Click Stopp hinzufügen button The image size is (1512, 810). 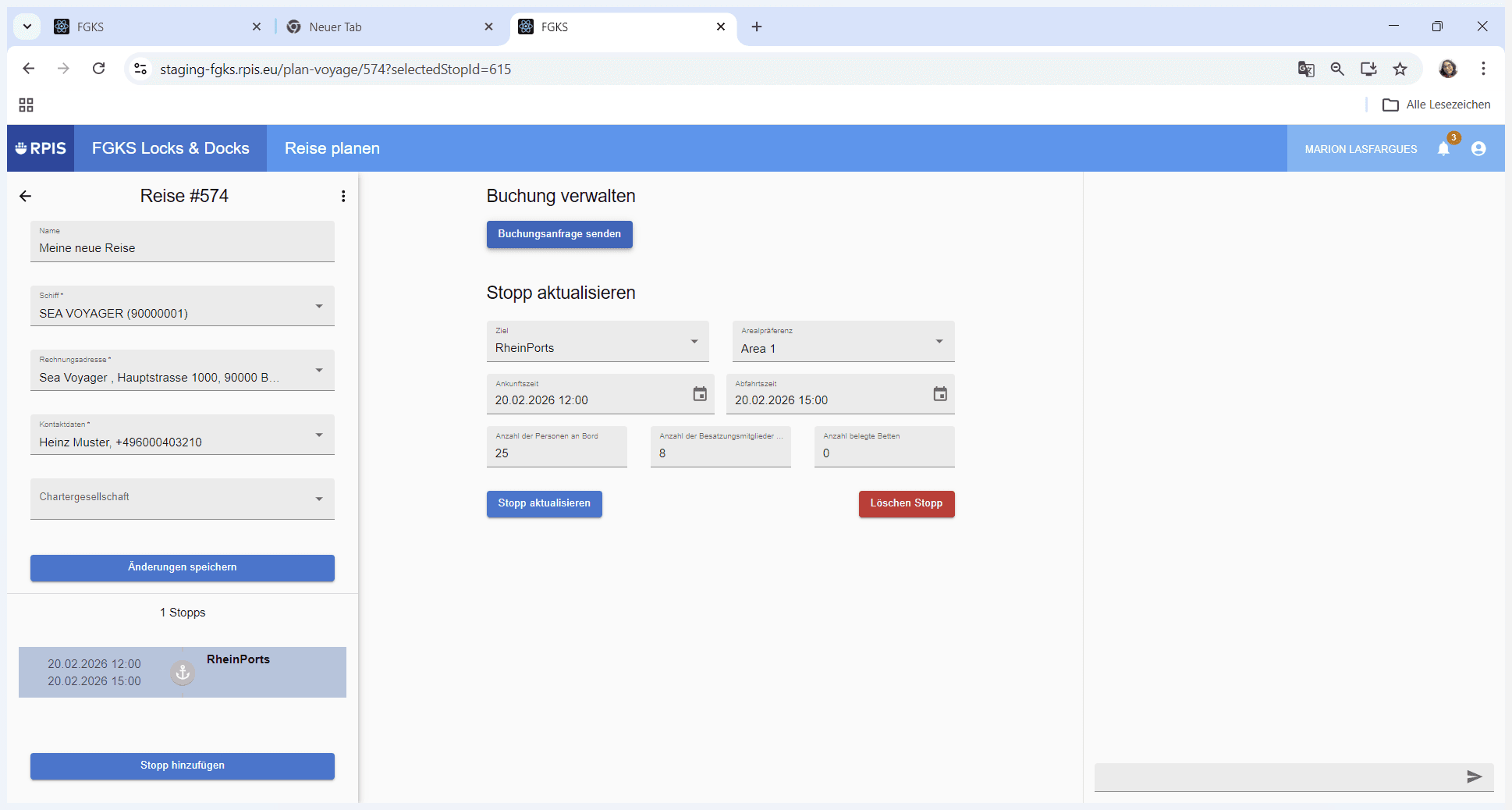point(183,766)
